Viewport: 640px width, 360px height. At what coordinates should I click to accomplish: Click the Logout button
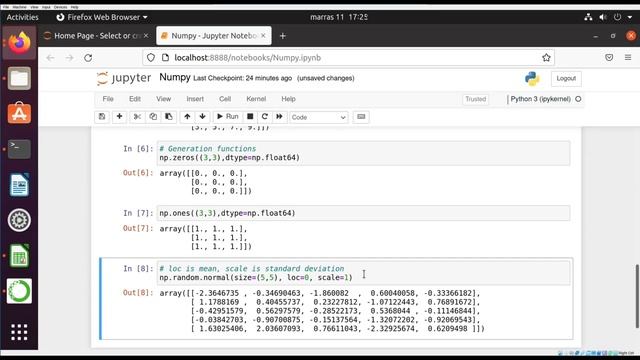[566, 78]
